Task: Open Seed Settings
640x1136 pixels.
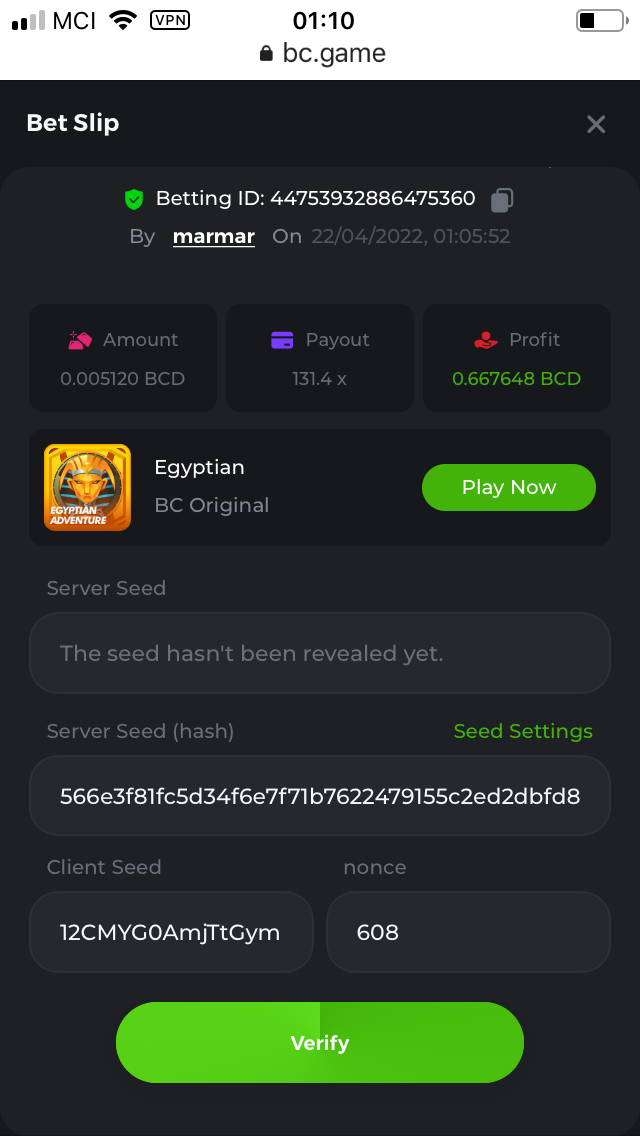Action: tap(523, 731)
